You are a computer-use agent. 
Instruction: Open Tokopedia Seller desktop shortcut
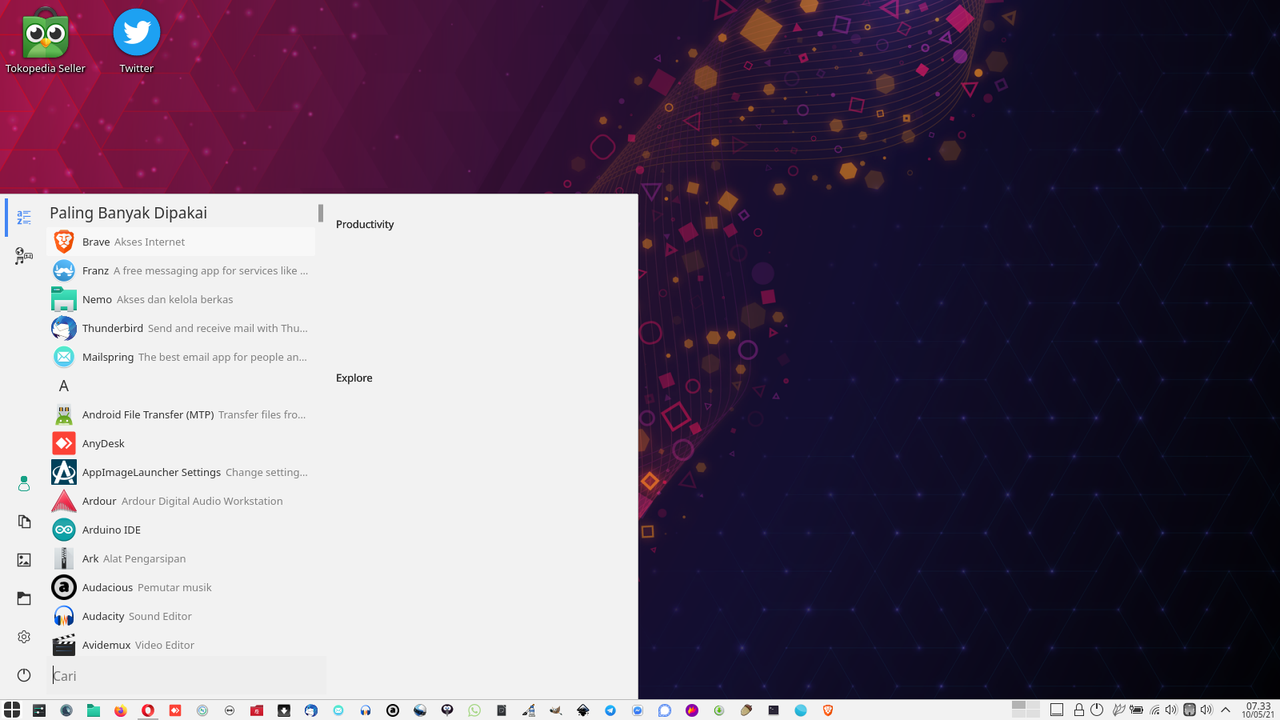pos(45,41)
